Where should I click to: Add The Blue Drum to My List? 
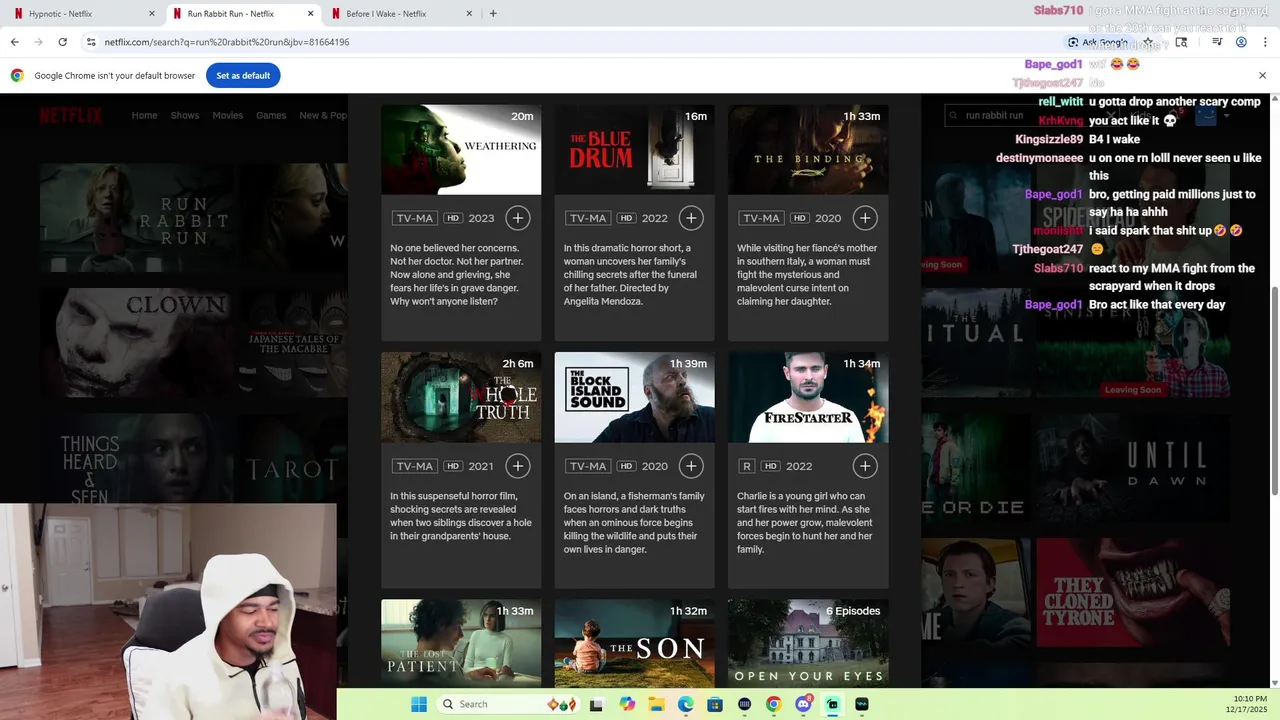click(x=691, y=218)
